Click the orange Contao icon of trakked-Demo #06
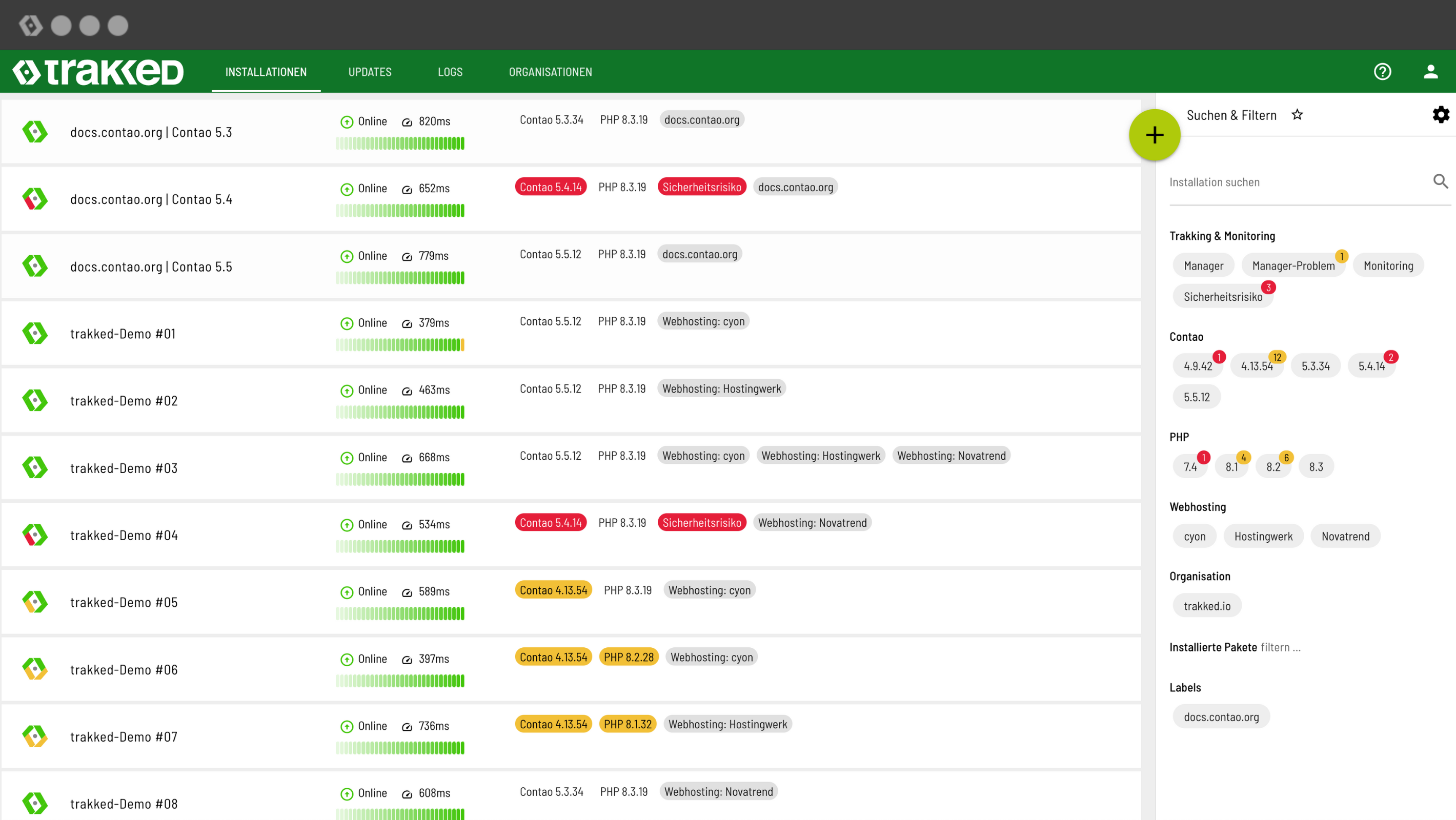This screenshot has height=820, width=1456. click(35, 669)
